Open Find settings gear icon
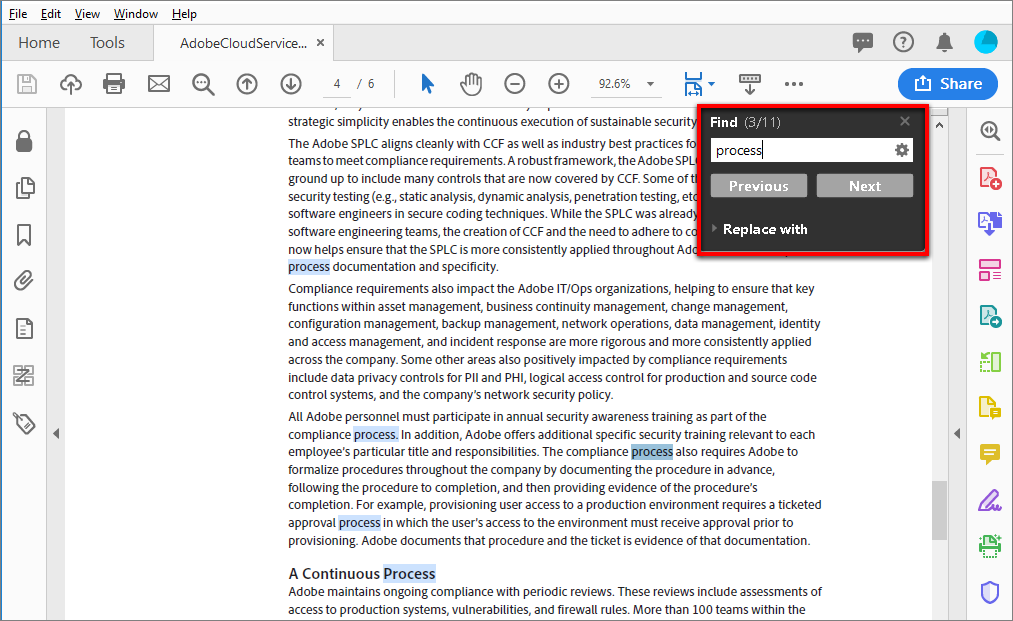Viewport: 1013px width, 621px height. tap(902, 151)
